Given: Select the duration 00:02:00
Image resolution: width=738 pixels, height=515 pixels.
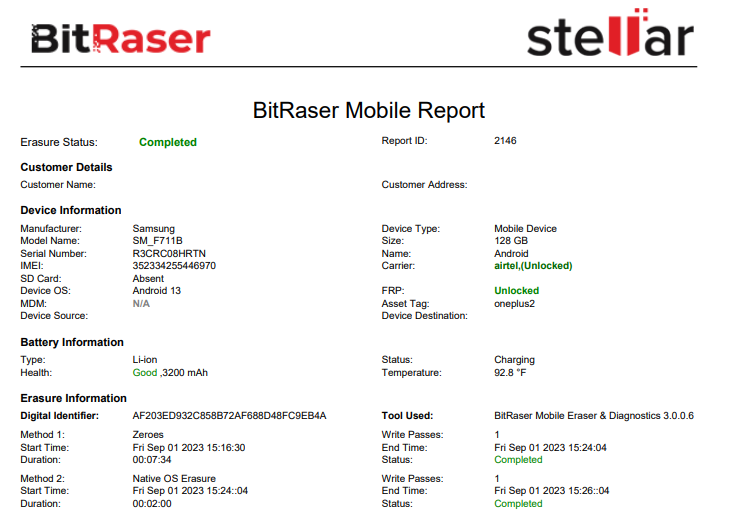Looking at the screenshot, I should pos(152,504).
